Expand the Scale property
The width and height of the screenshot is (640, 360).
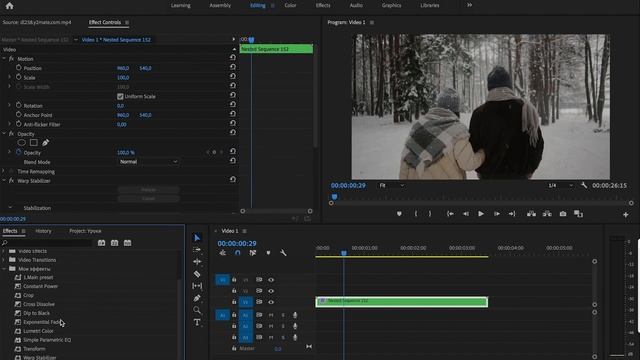[10, 77]
